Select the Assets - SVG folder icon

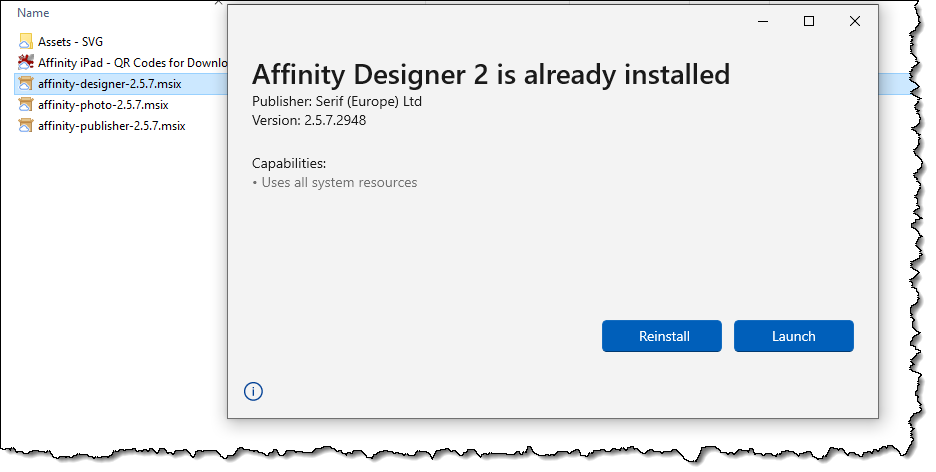pos(26,42)
